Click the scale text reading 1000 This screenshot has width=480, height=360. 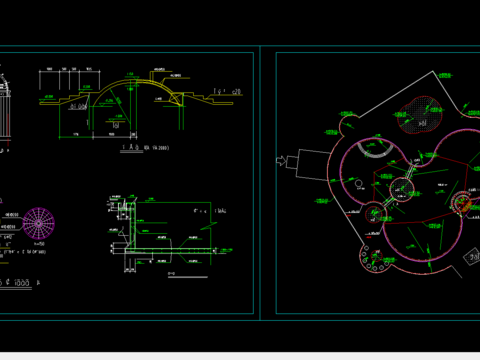[x=22, y=283]
